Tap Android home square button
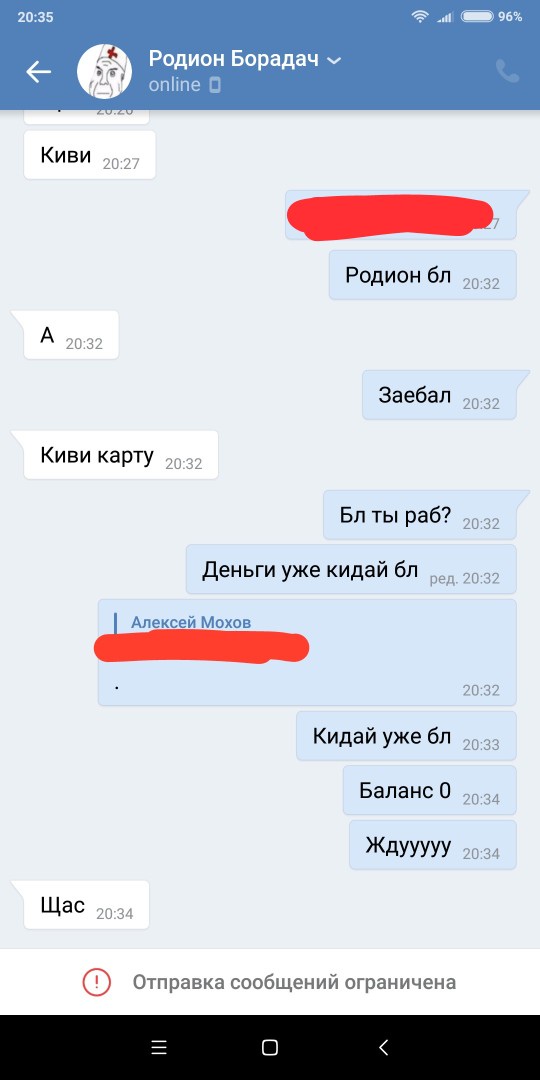The image size is (540, 1080). pyautogui.click(x=270, y=1048)
